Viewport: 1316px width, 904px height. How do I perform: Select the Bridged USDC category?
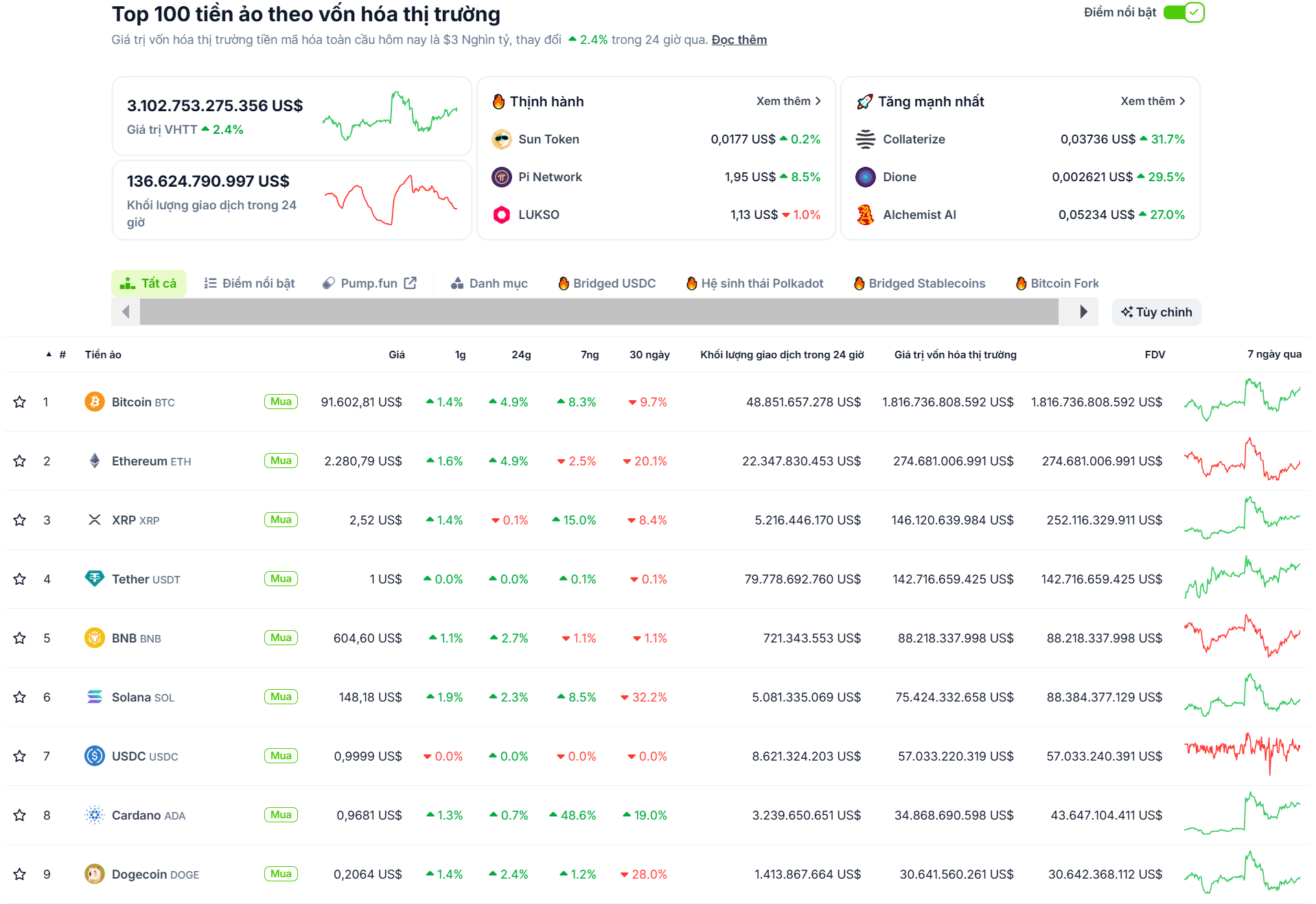(607, 283)
